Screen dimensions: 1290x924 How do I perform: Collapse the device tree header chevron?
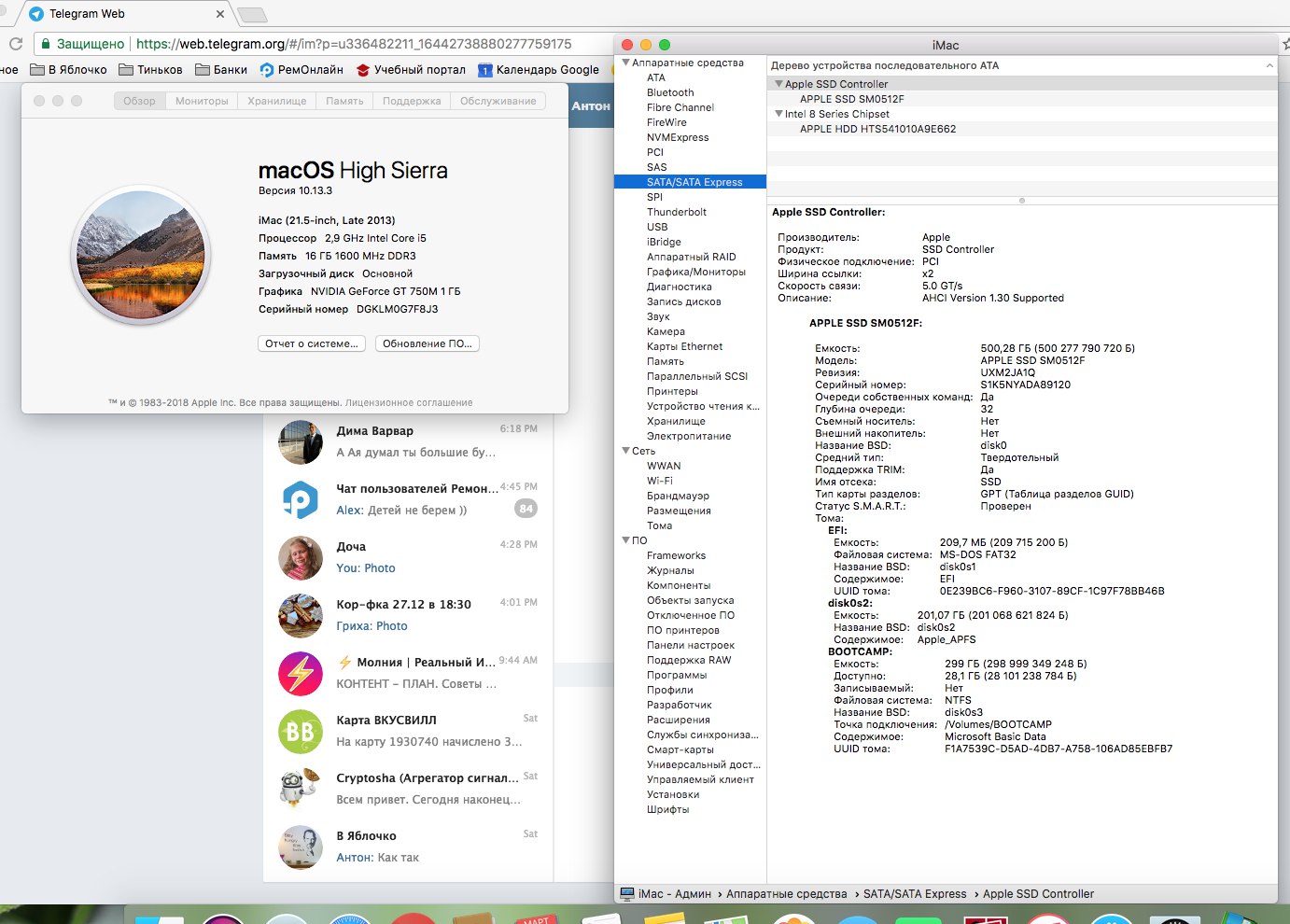[x=1269, y=65]
